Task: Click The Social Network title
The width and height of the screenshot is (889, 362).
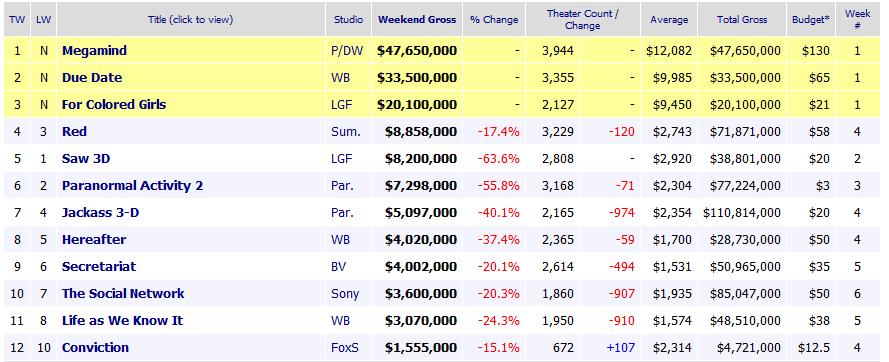Action: point(123,294)
